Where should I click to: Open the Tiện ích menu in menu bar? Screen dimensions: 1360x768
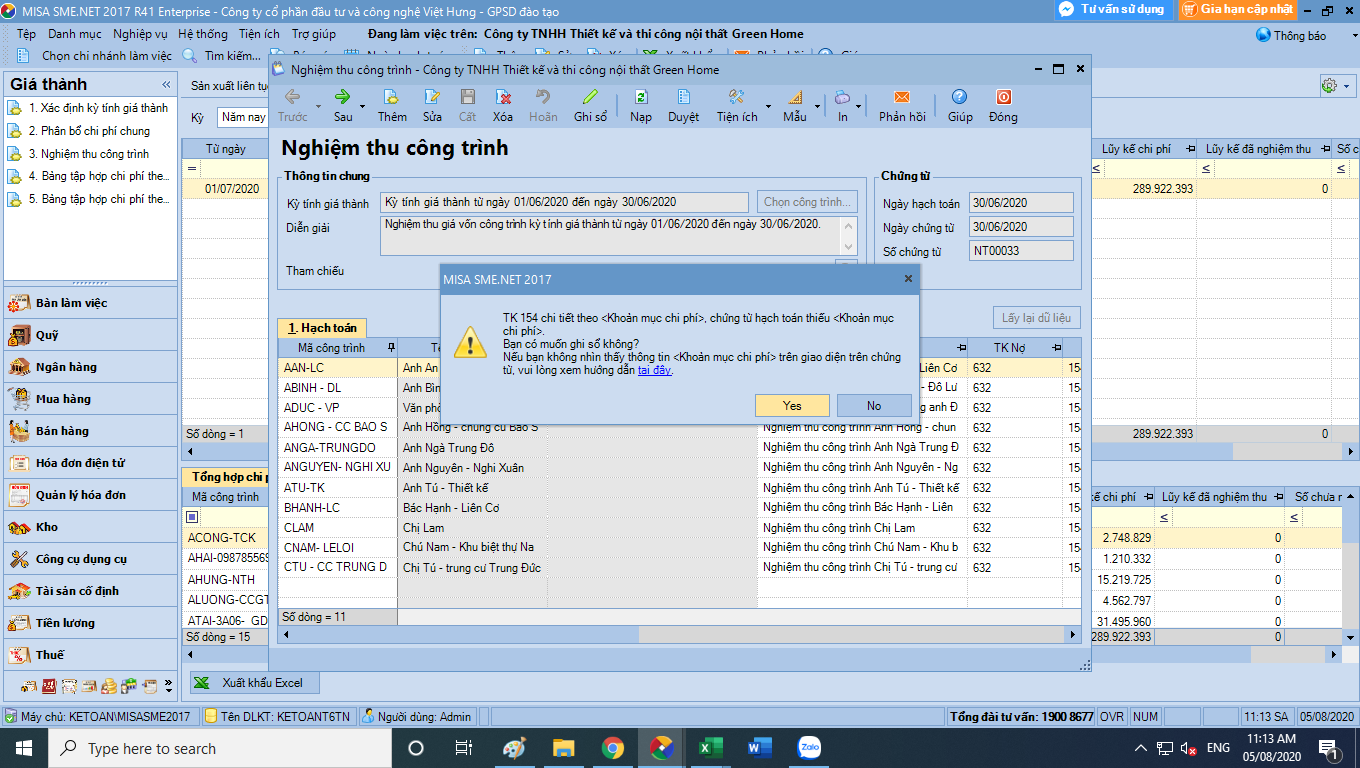pos(259,34)
